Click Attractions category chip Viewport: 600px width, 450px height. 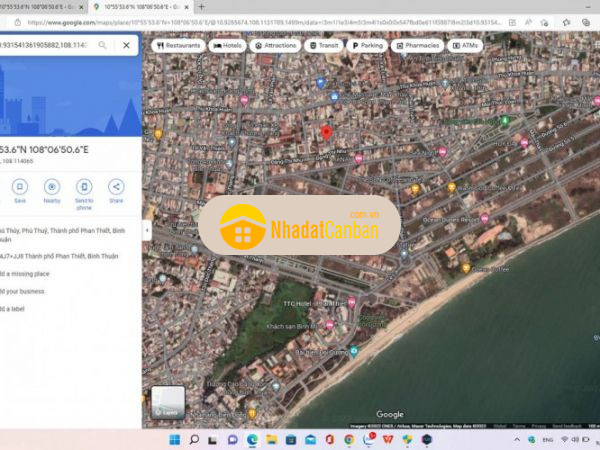[275, 45]
